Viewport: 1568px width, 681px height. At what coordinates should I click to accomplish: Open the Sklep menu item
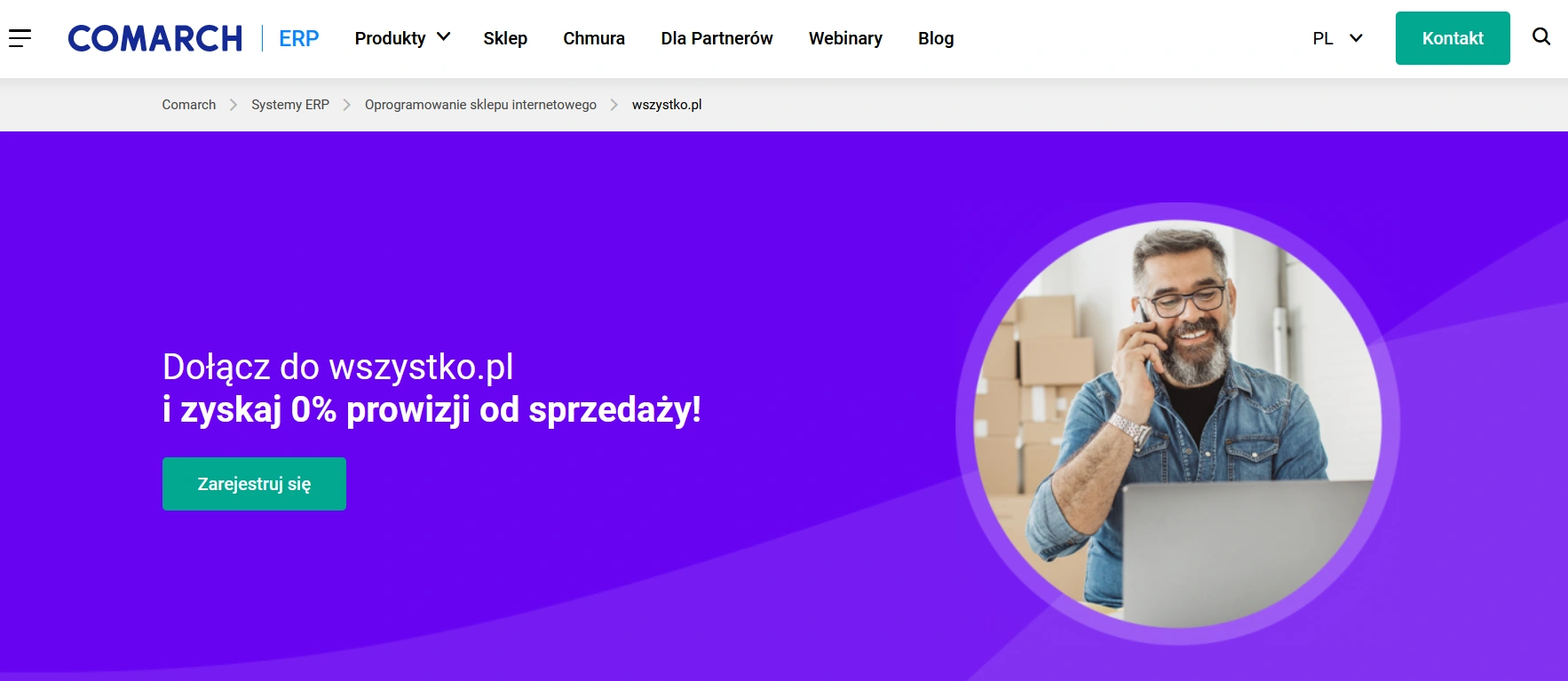coord(505,38)
